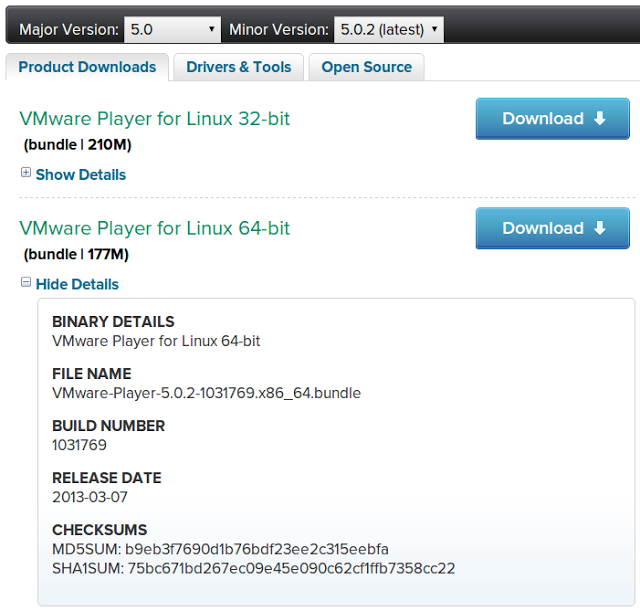Screen dimensions: 640x611
Task: Click the CHECKSUMS heading
Action: (100, 530)
